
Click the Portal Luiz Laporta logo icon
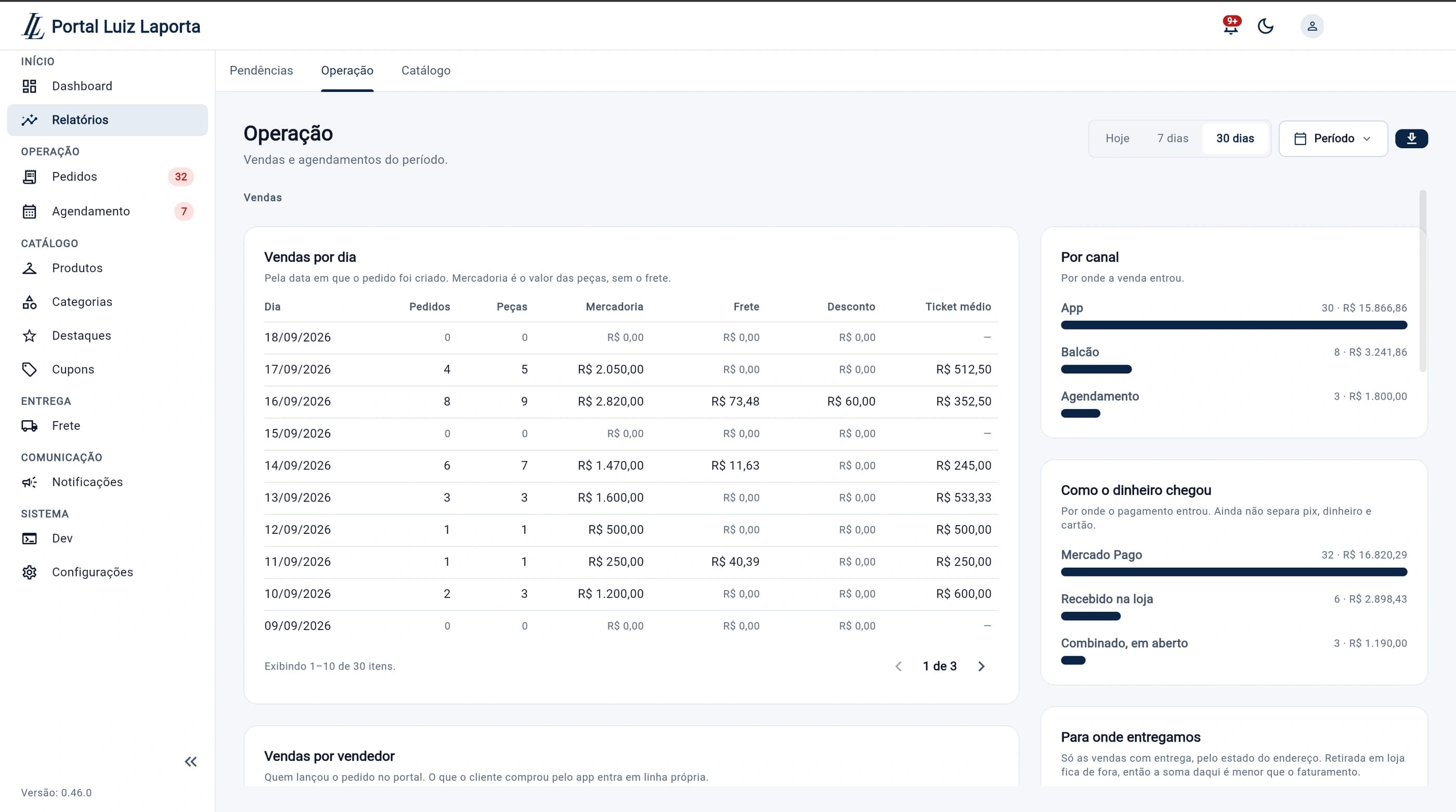click(33, 26)
